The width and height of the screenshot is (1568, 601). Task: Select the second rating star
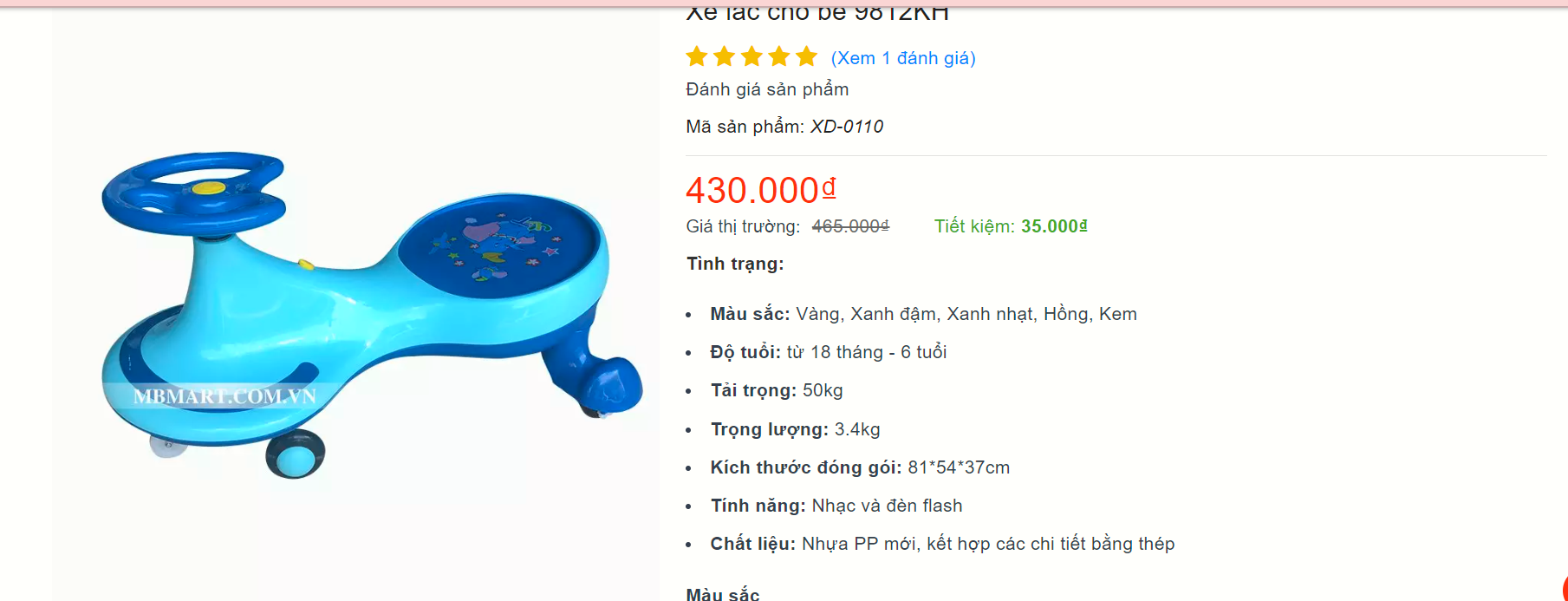coord(725,57)
